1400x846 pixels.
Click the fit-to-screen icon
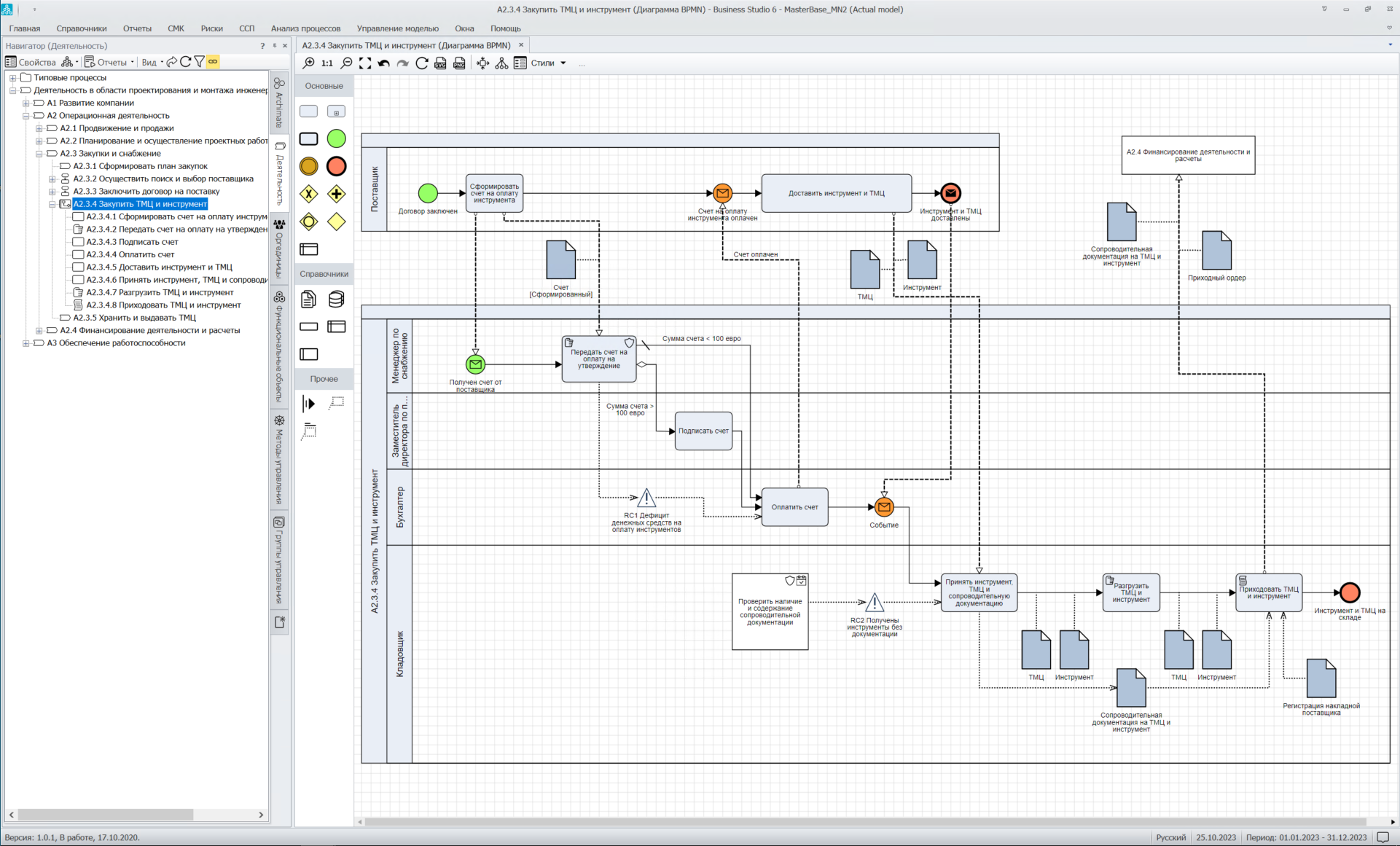click(365, 63)
